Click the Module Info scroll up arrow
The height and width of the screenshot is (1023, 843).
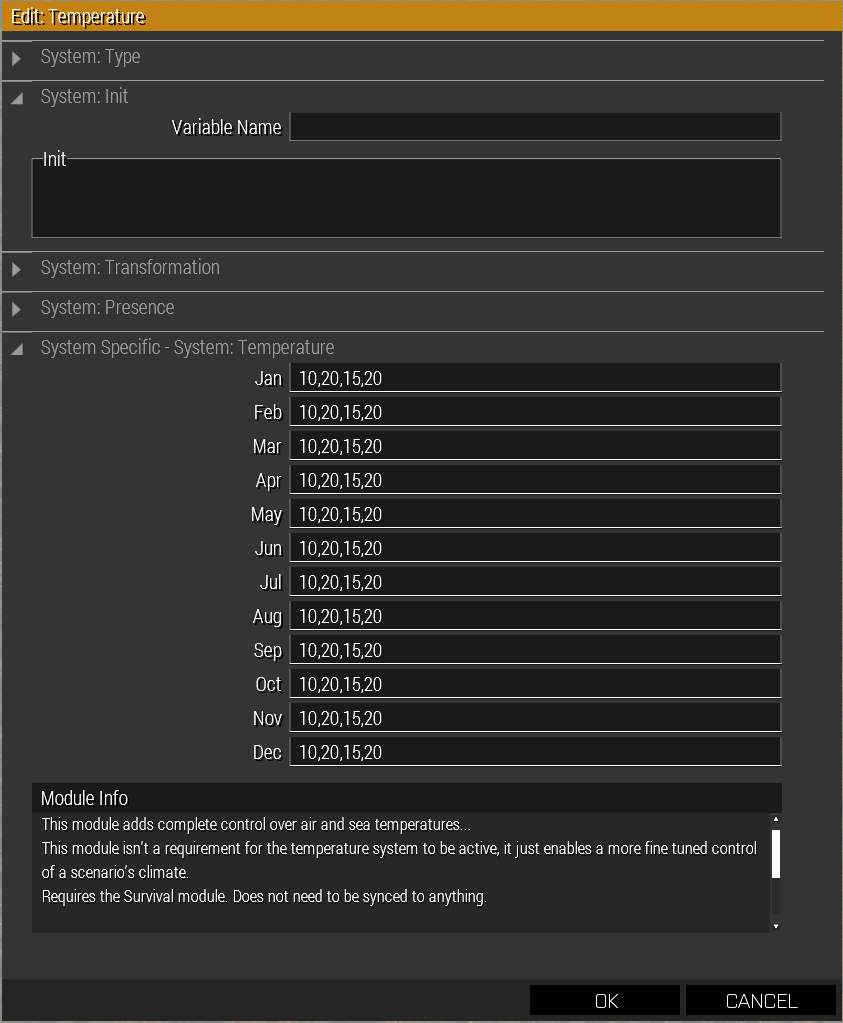775,819
